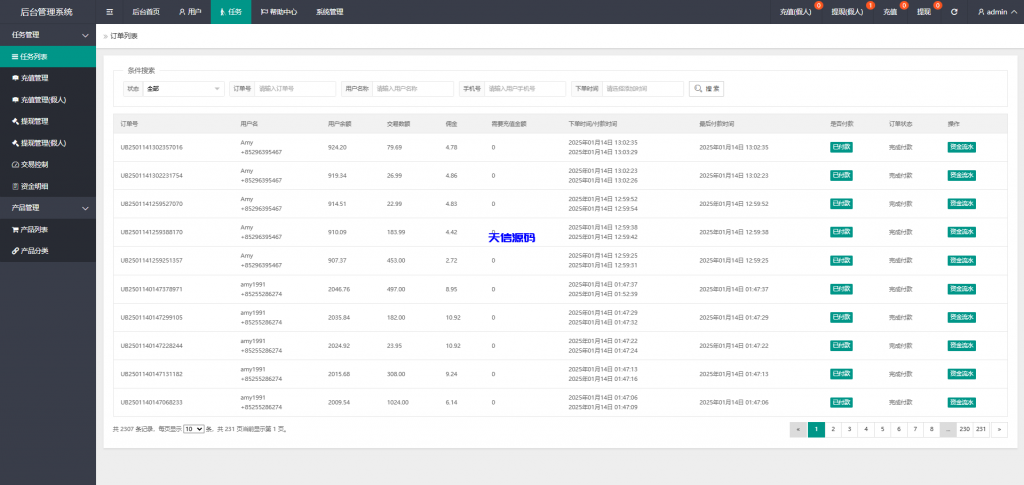The image size is (1024, 485).
Task: Open the 提现(假人) notification in top bar
Action: pyautogui.click(x=847, y=12)
